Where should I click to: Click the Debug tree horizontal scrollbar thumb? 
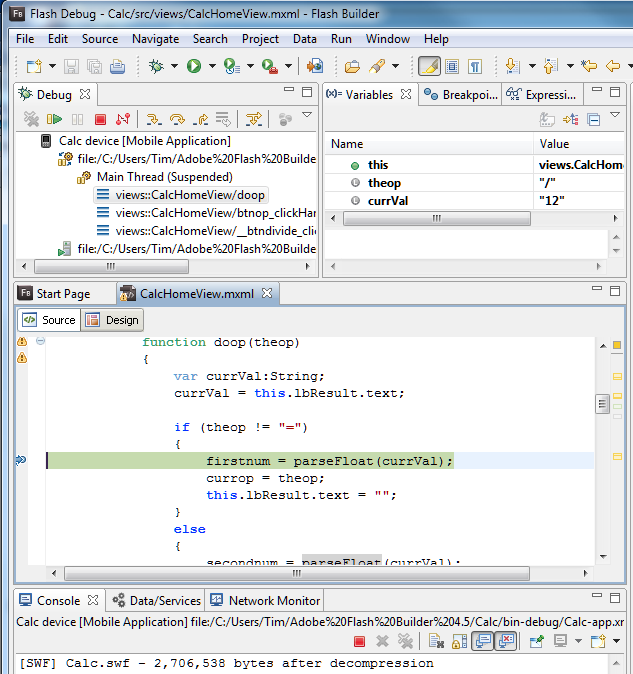point(111,267)
